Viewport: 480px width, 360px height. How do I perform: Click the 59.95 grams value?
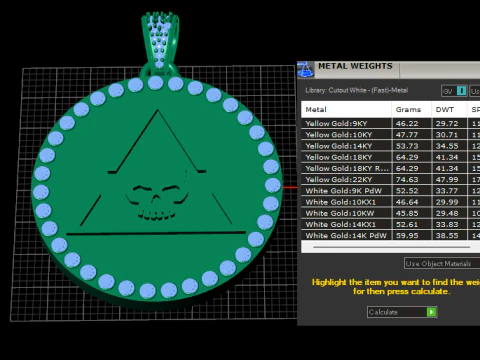(x=407, y=236)
